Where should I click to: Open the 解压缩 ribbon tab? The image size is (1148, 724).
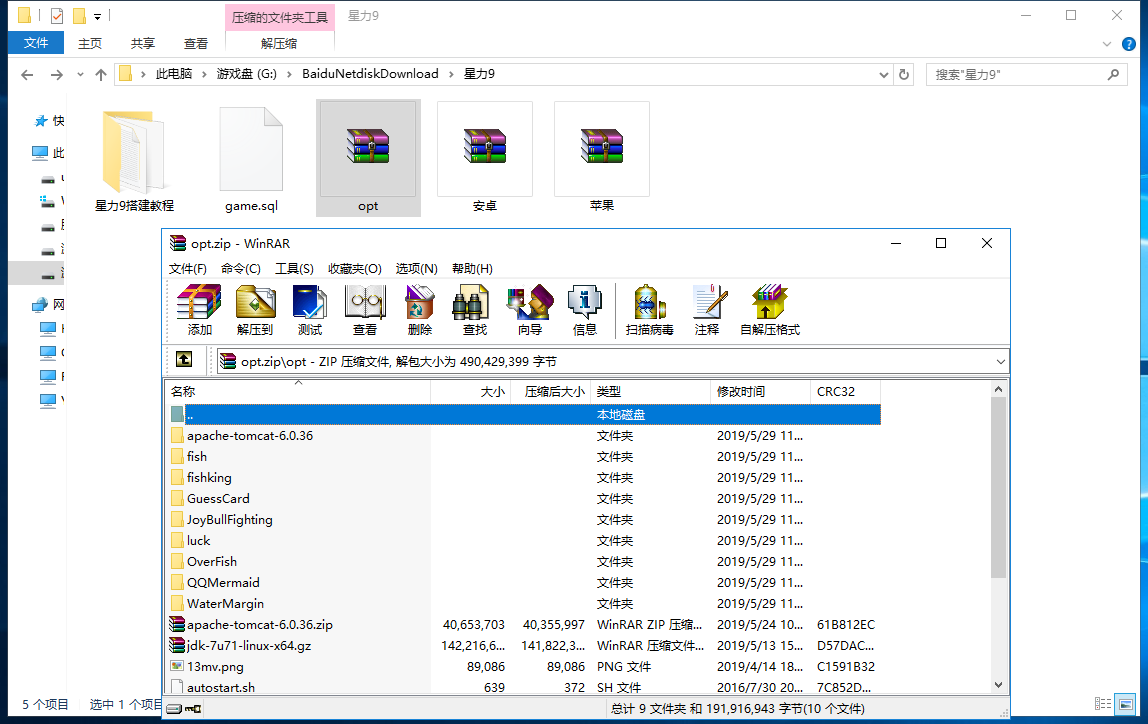click(x=279, y=44)
